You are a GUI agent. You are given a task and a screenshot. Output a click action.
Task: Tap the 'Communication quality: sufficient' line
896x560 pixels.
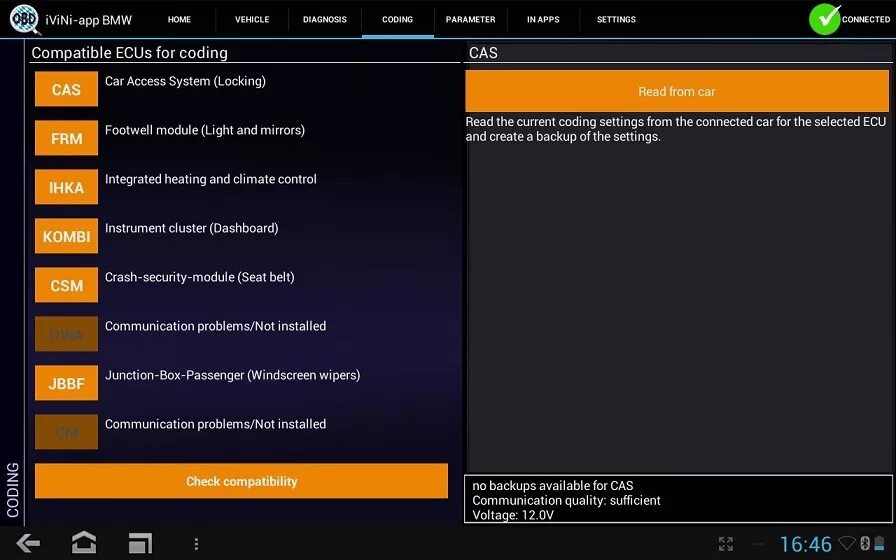(566, 501)
